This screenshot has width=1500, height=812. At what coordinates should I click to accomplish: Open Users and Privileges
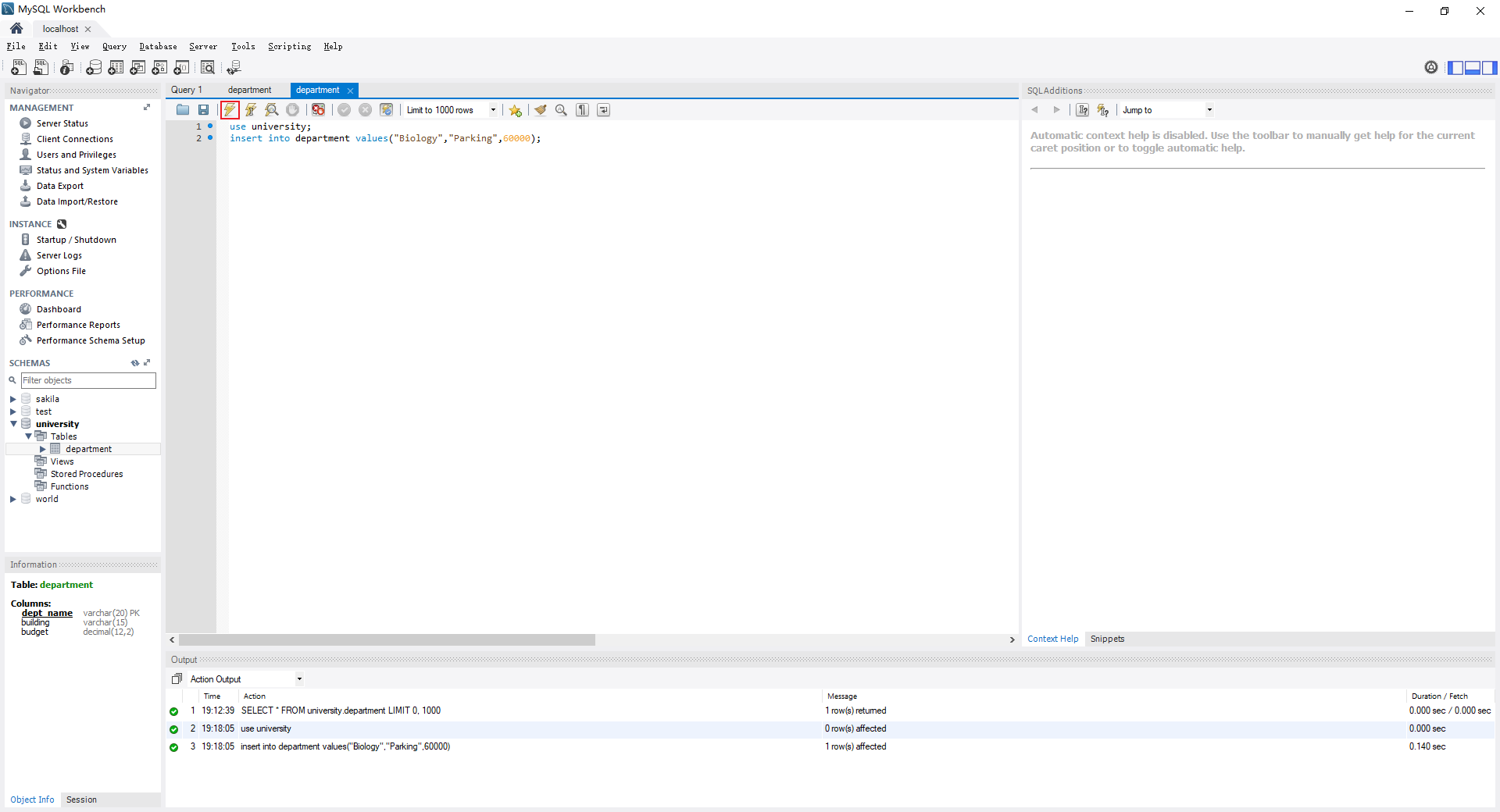point(76,155)
